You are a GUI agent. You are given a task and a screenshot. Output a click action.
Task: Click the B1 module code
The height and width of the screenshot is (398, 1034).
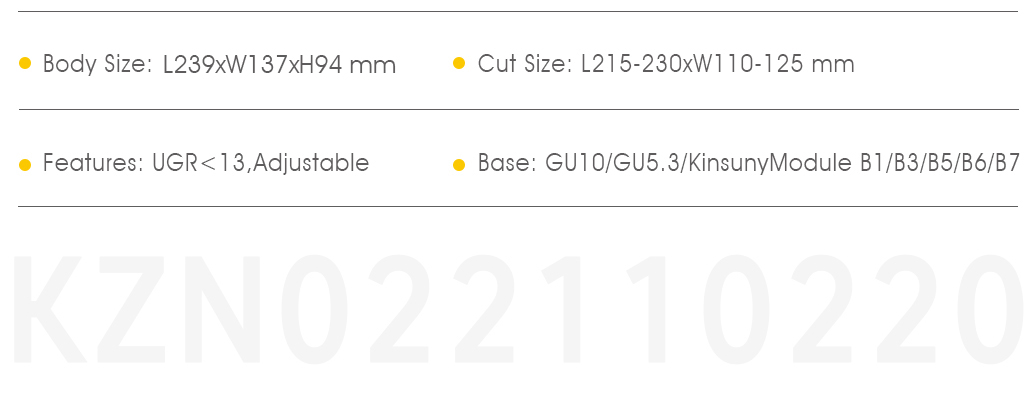[x=872, y=163]
